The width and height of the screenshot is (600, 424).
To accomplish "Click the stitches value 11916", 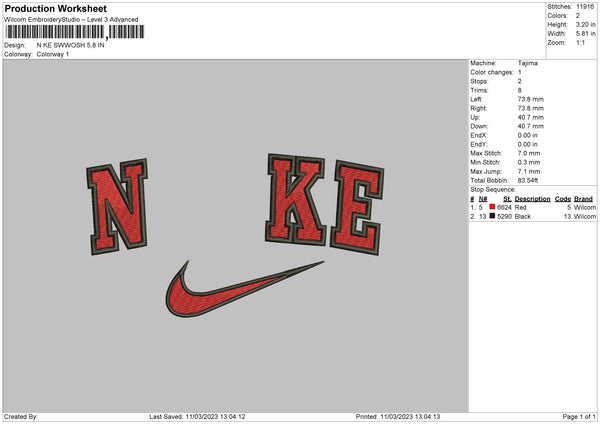I will [585, 7].
